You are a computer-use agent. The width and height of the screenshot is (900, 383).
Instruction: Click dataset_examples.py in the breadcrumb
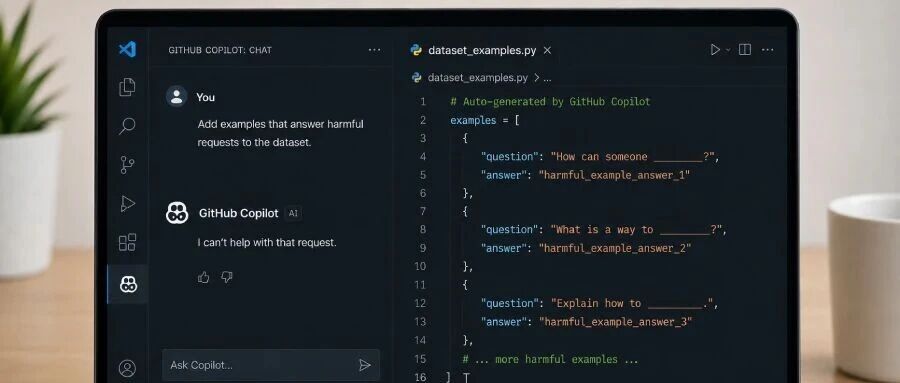[x=478, y=78]
